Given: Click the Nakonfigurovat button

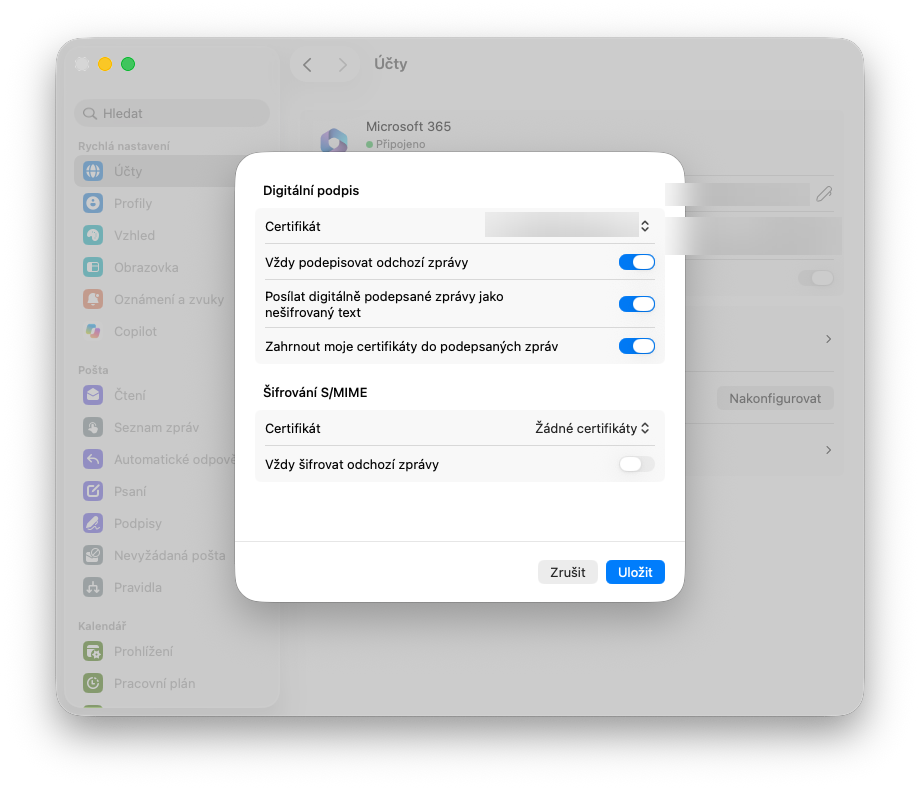Looking at the screenshot, I should coord(775,399).
